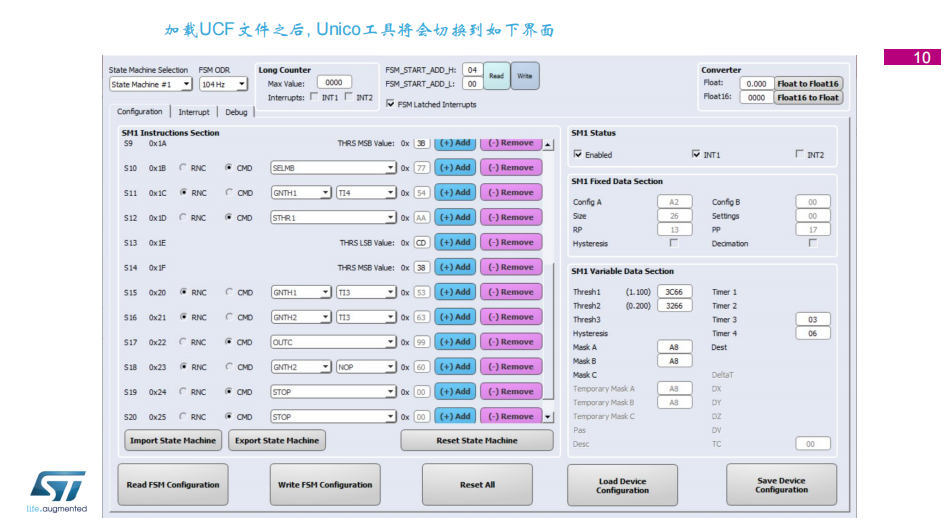Click the Converter Float value field
943x523 pixels.
(x=756, y=84)
